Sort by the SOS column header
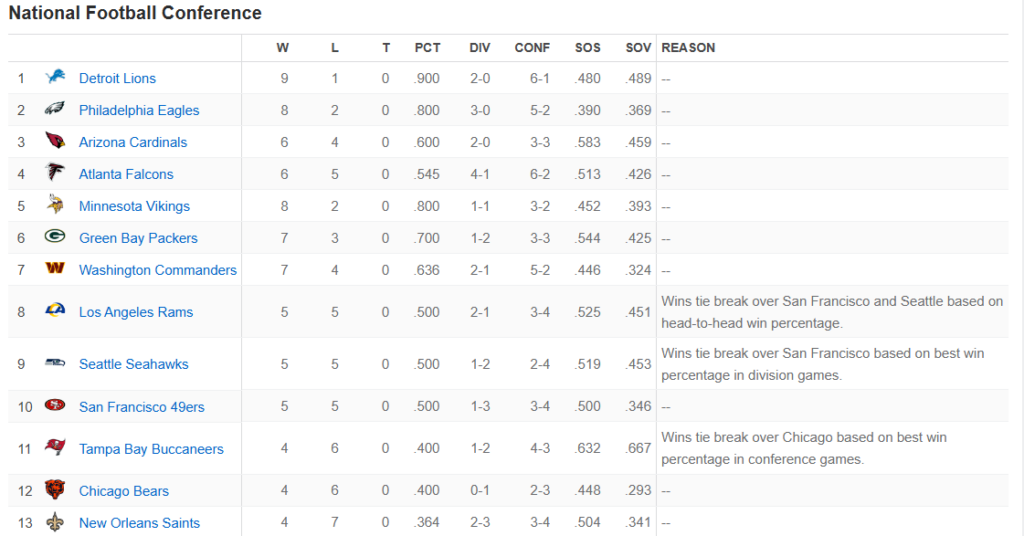 [x=588, y=48]
